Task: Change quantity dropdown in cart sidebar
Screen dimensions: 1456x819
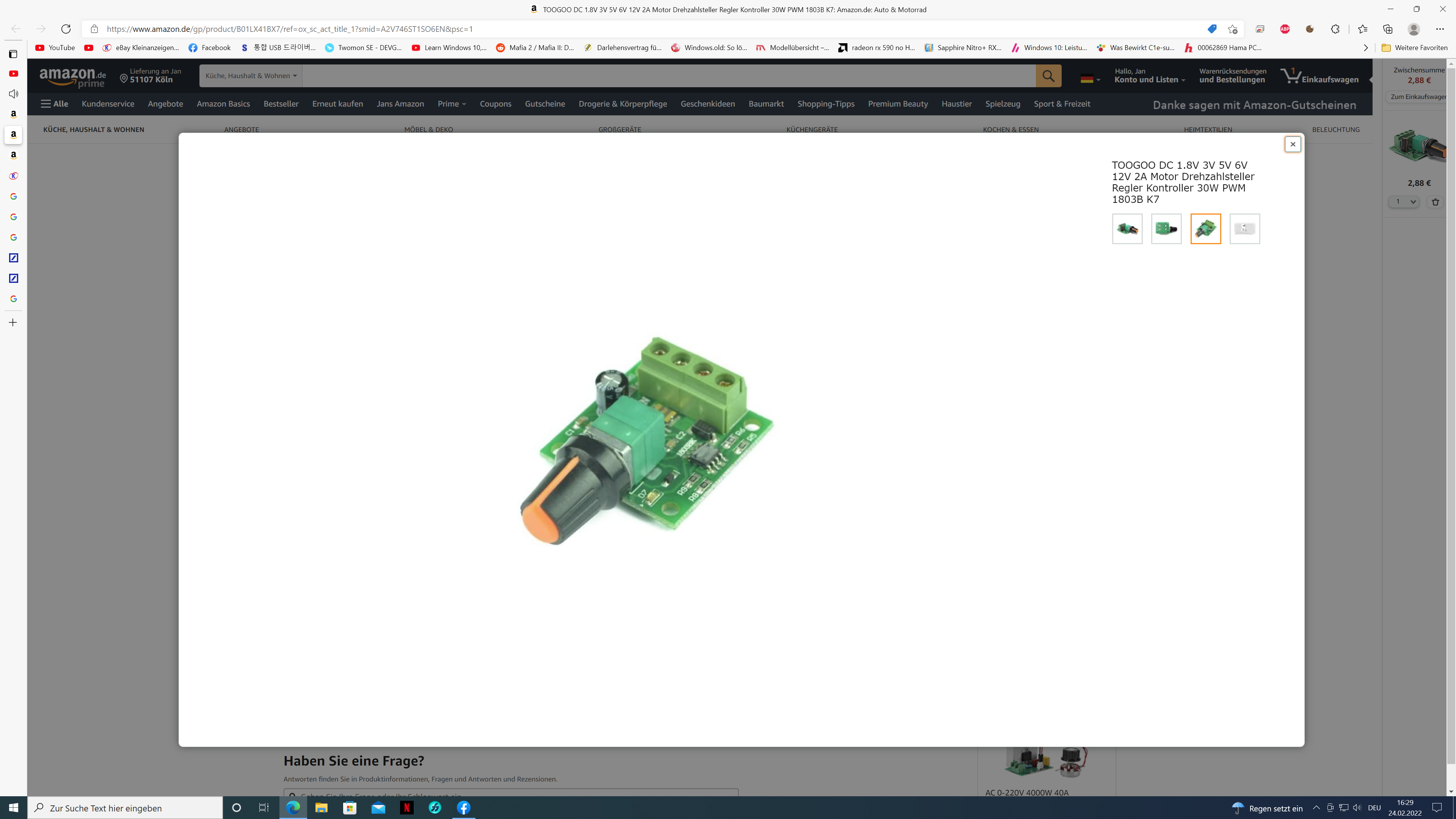Action: tap(1404, 202)
